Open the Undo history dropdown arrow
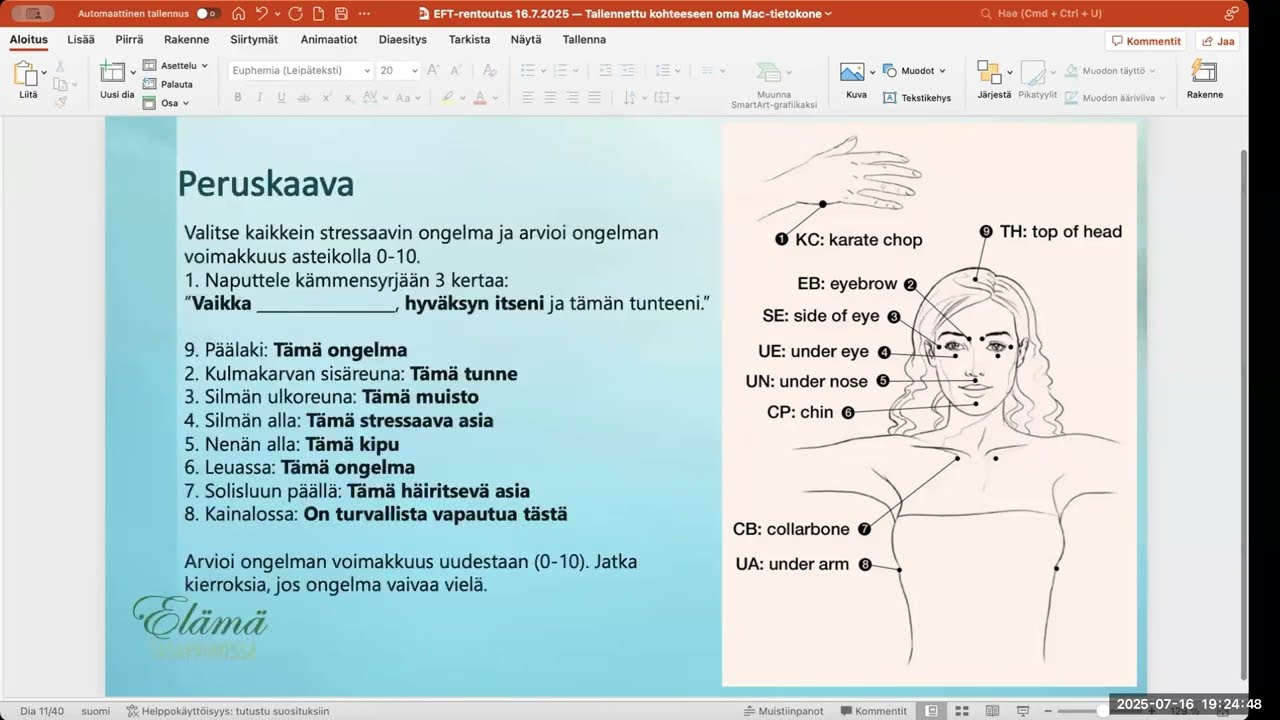Viewport: 1280px width, 720px height. 276,14
